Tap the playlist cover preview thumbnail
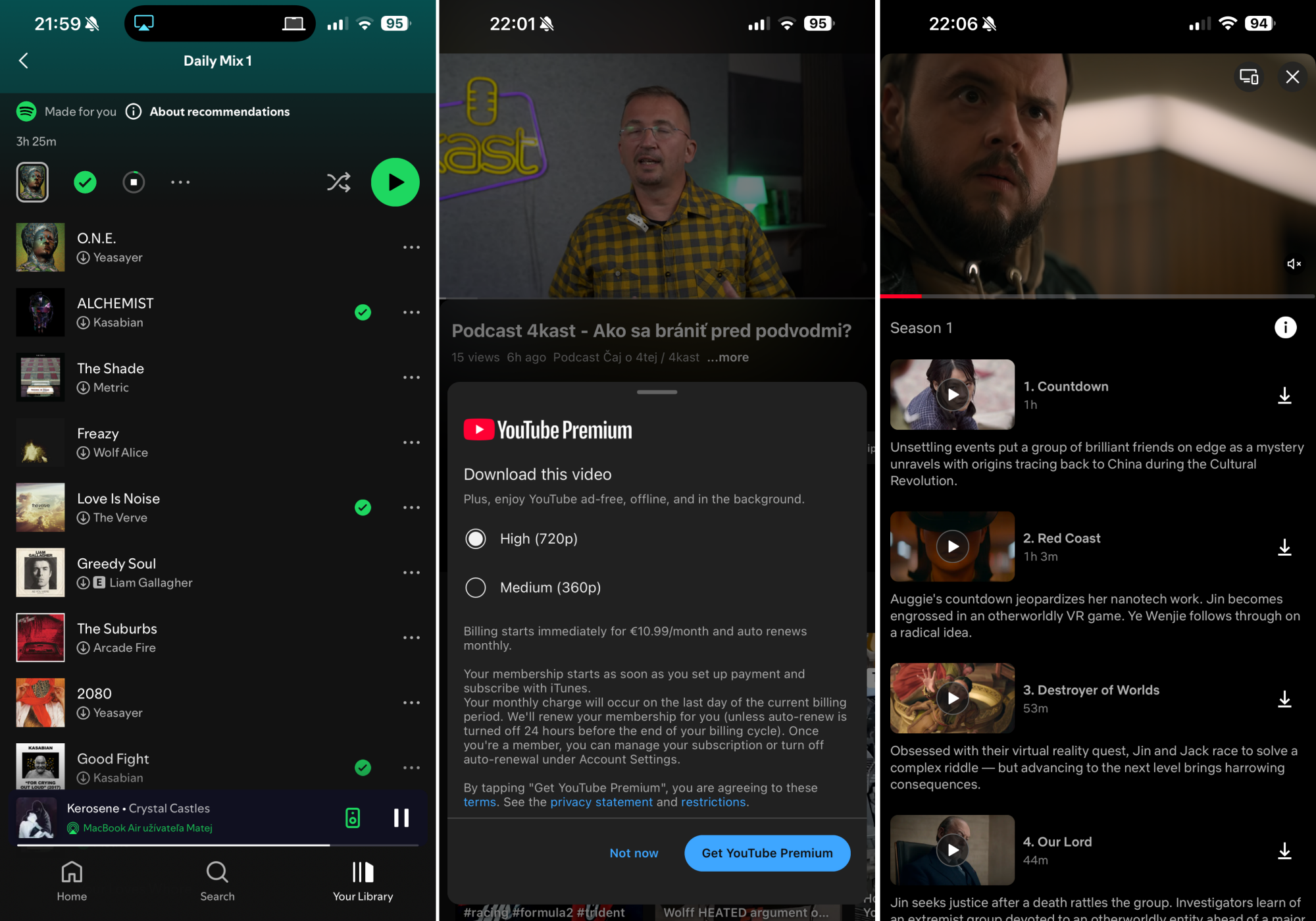The image size is (1316, 921). tap(32, 182)
